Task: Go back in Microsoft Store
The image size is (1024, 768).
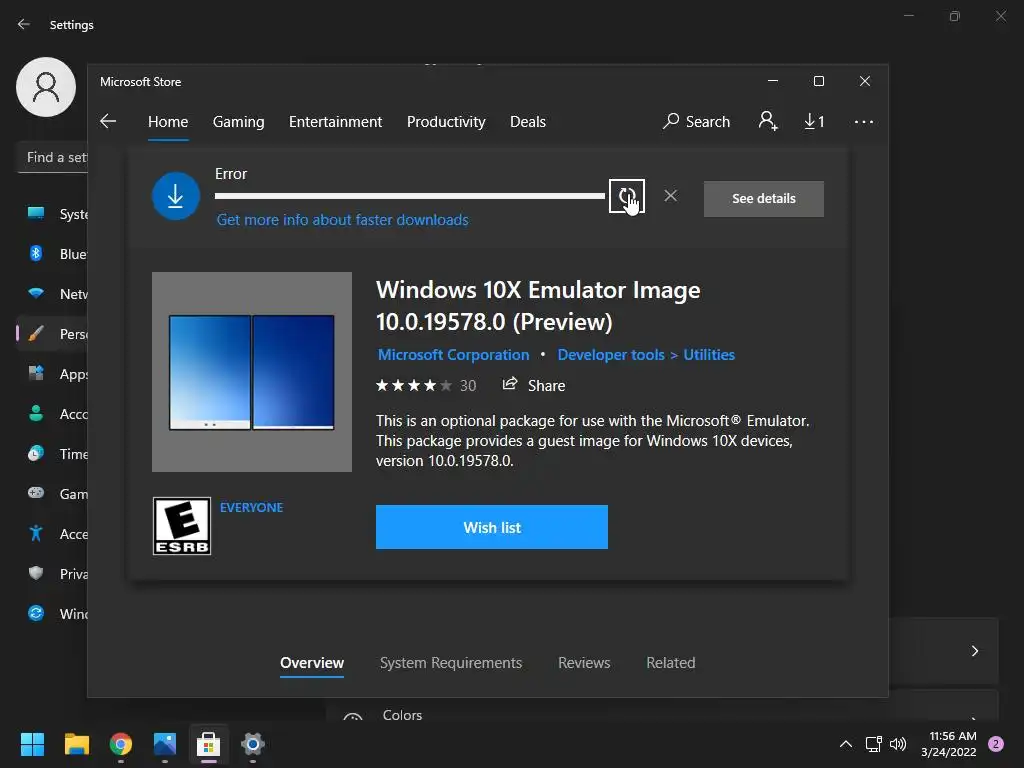Action: pos(108,121)
